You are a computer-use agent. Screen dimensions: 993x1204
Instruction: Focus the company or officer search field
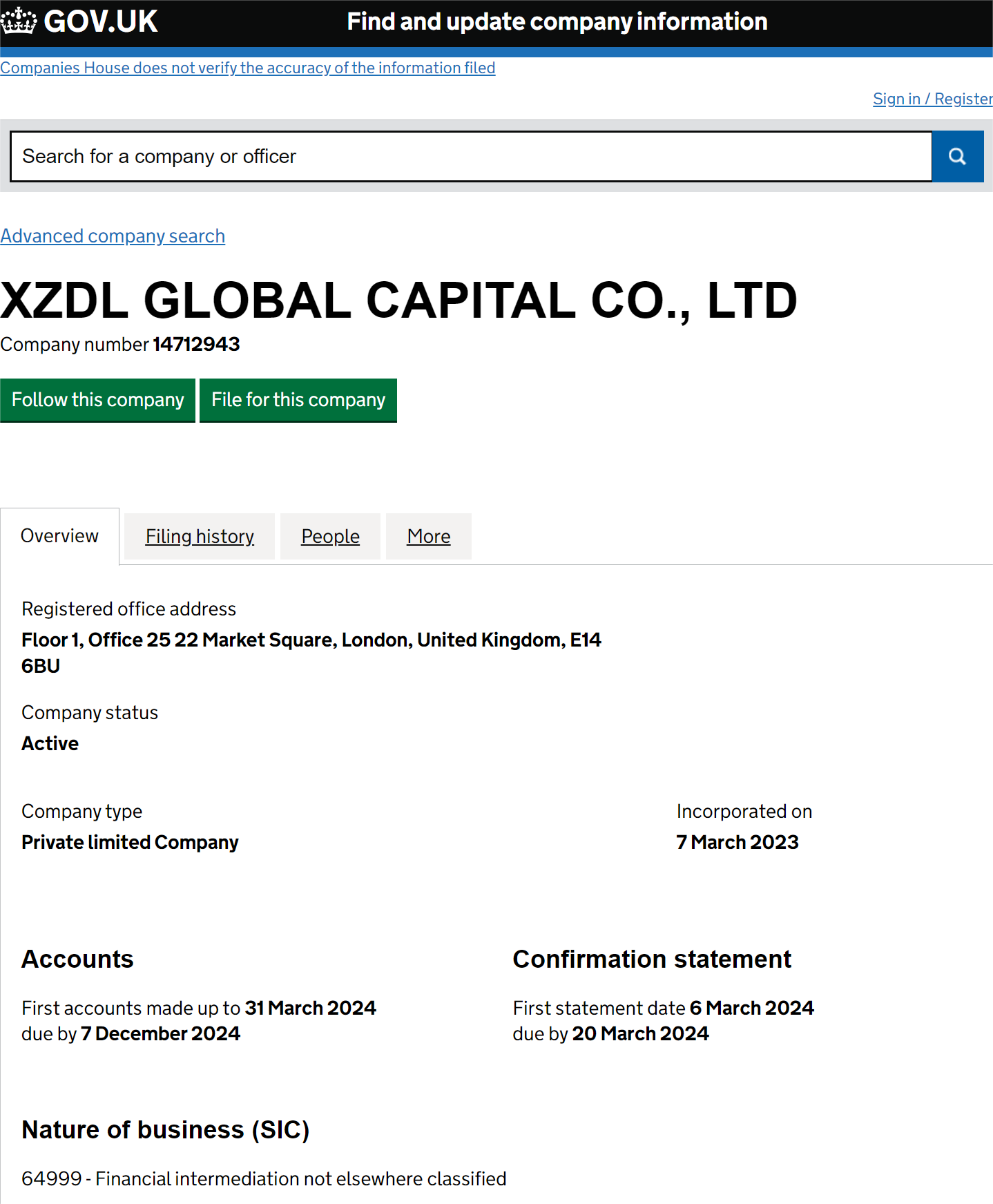pos(471,157)
